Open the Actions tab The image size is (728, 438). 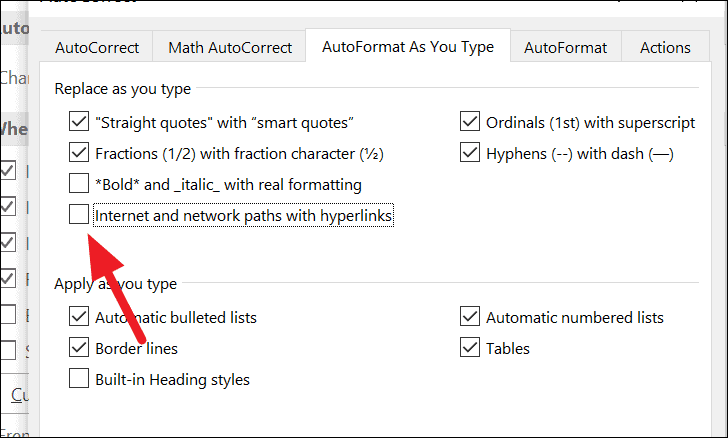click(665, 47)
